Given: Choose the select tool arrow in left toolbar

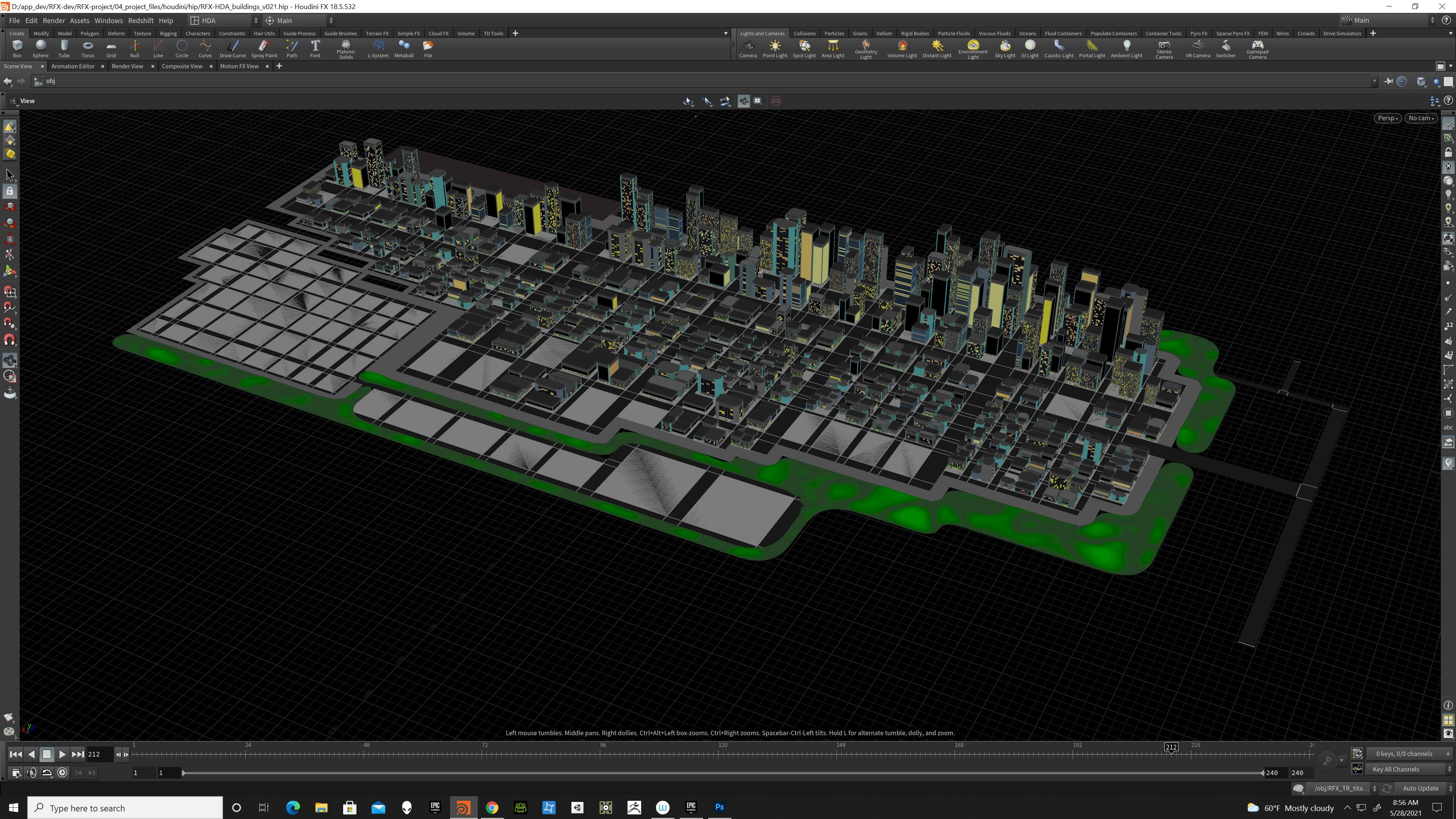Looking at the screenshot, I should [x=9, y=175].
